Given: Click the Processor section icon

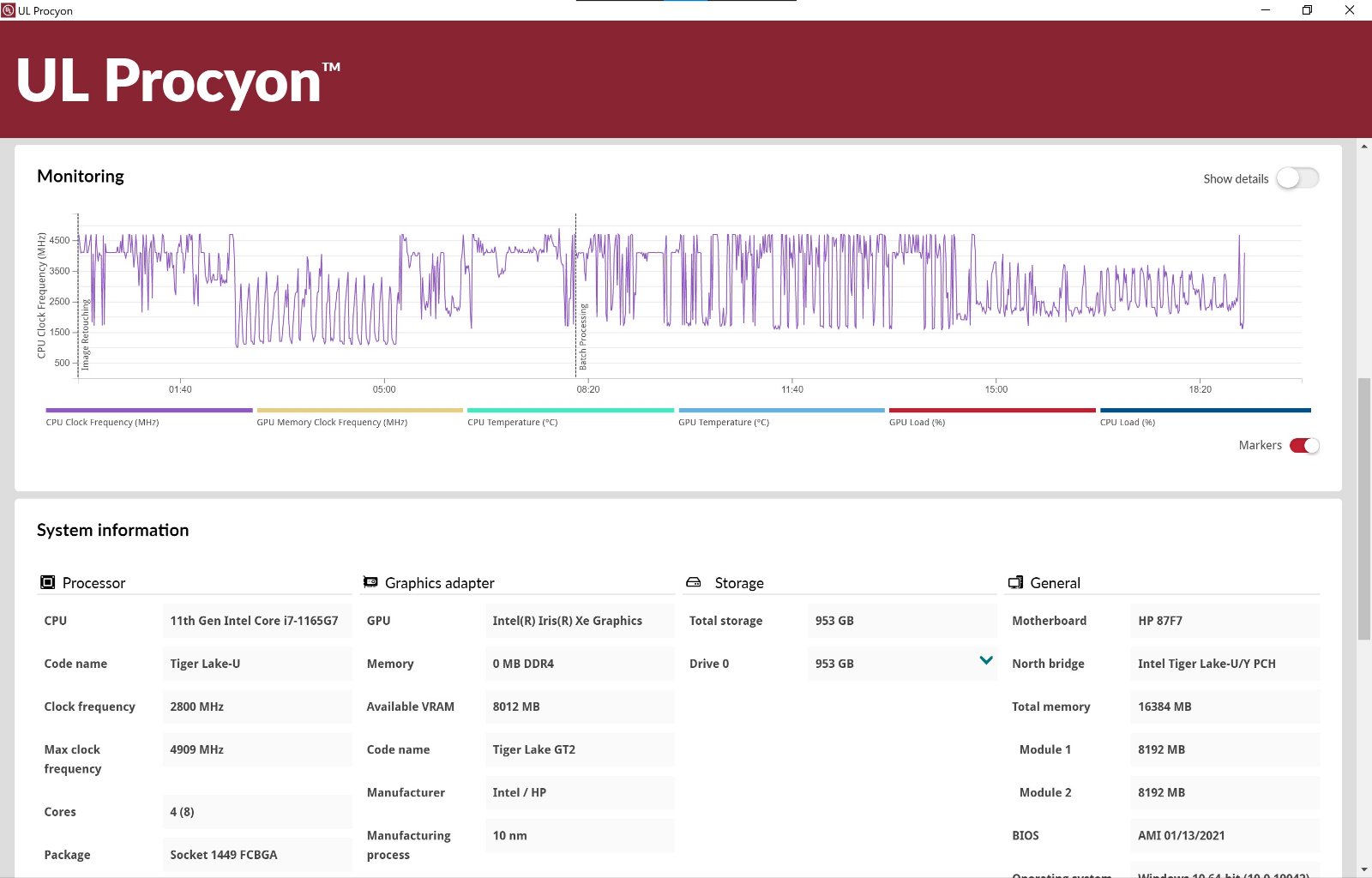Looking at the screenshot, I should (x=47, y=582).
